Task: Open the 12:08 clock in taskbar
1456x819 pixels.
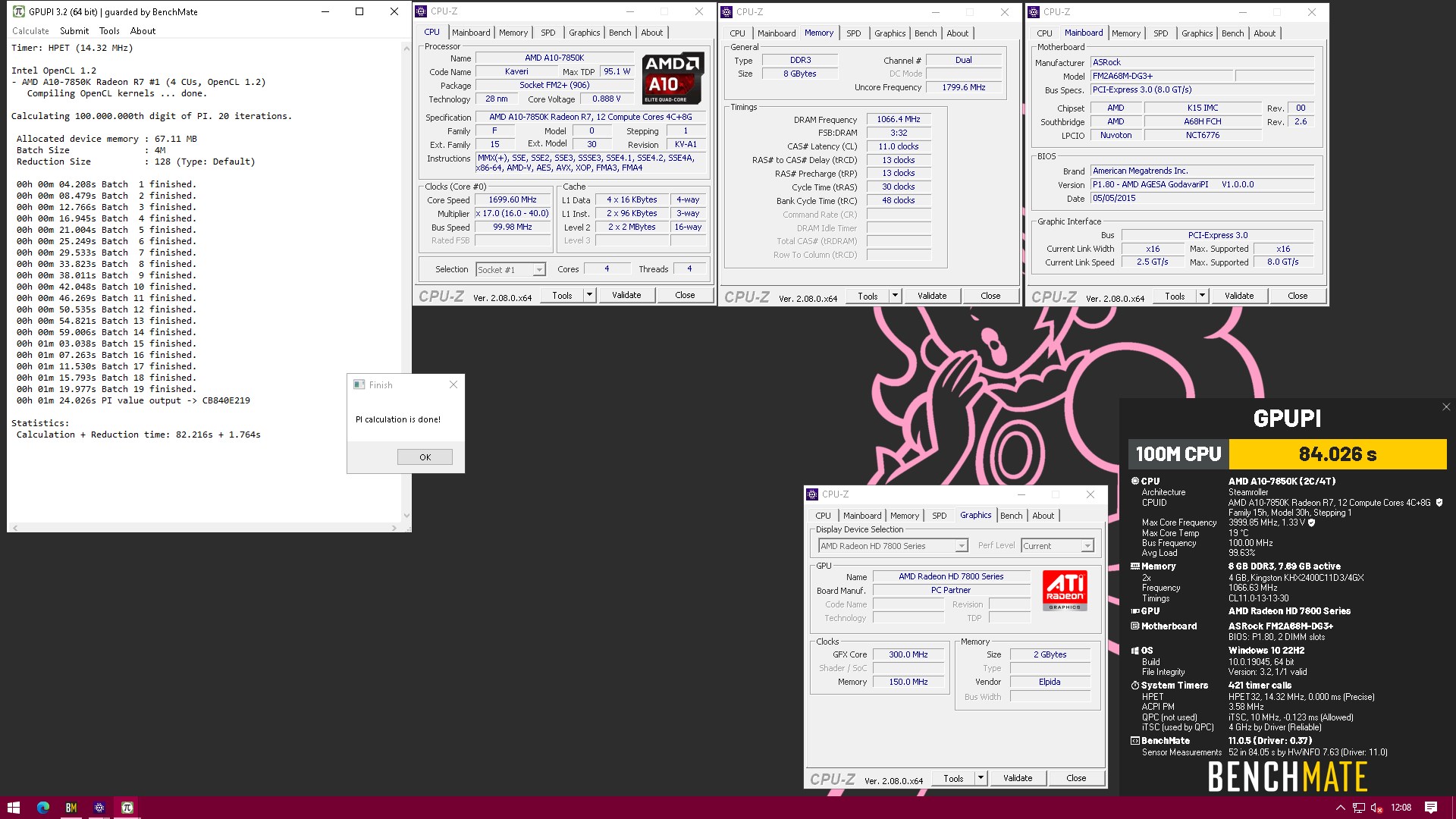Action: [x=1401, y=808]
